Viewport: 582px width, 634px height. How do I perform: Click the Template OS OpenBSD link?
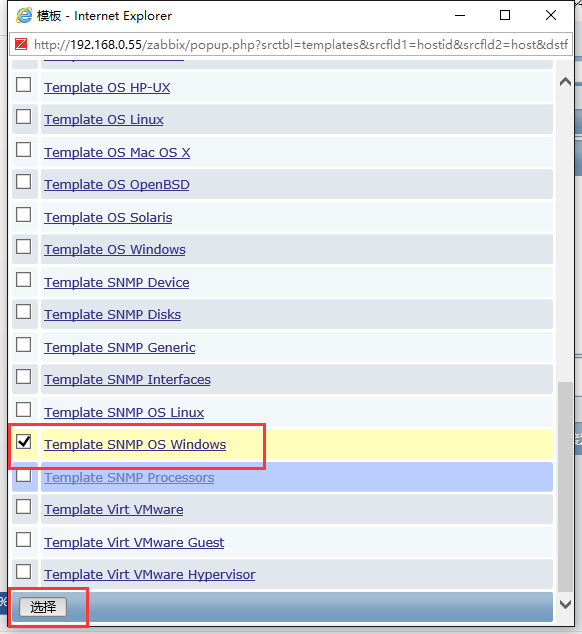117,184
